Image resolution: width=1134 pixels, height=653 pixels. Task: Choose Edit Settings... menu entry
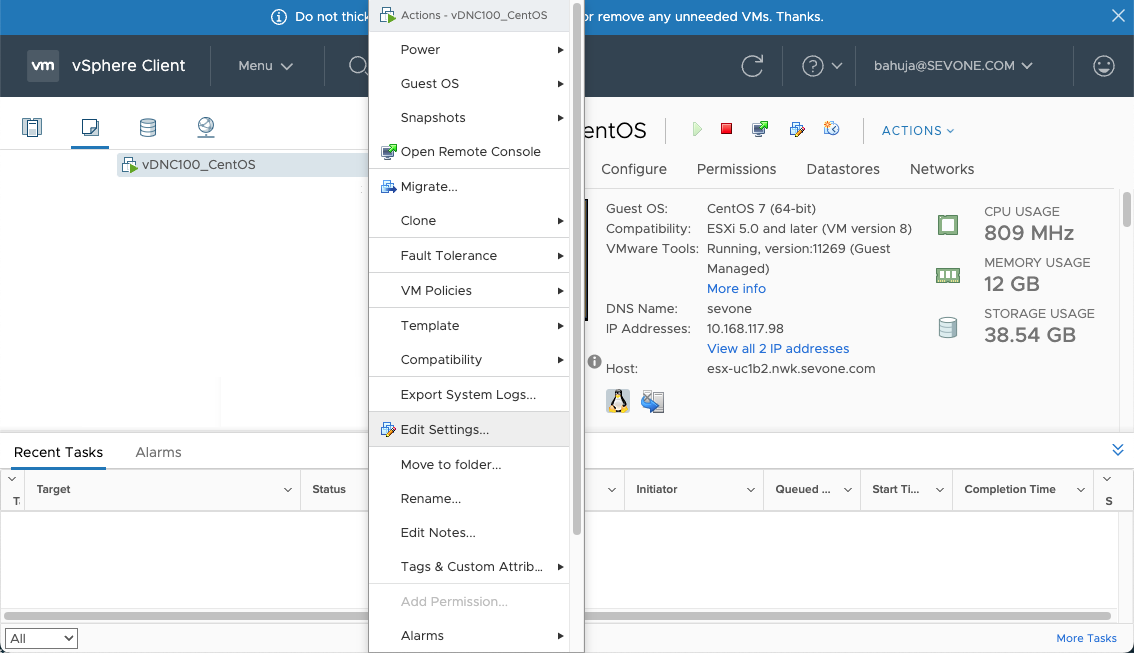click(469, 429)
